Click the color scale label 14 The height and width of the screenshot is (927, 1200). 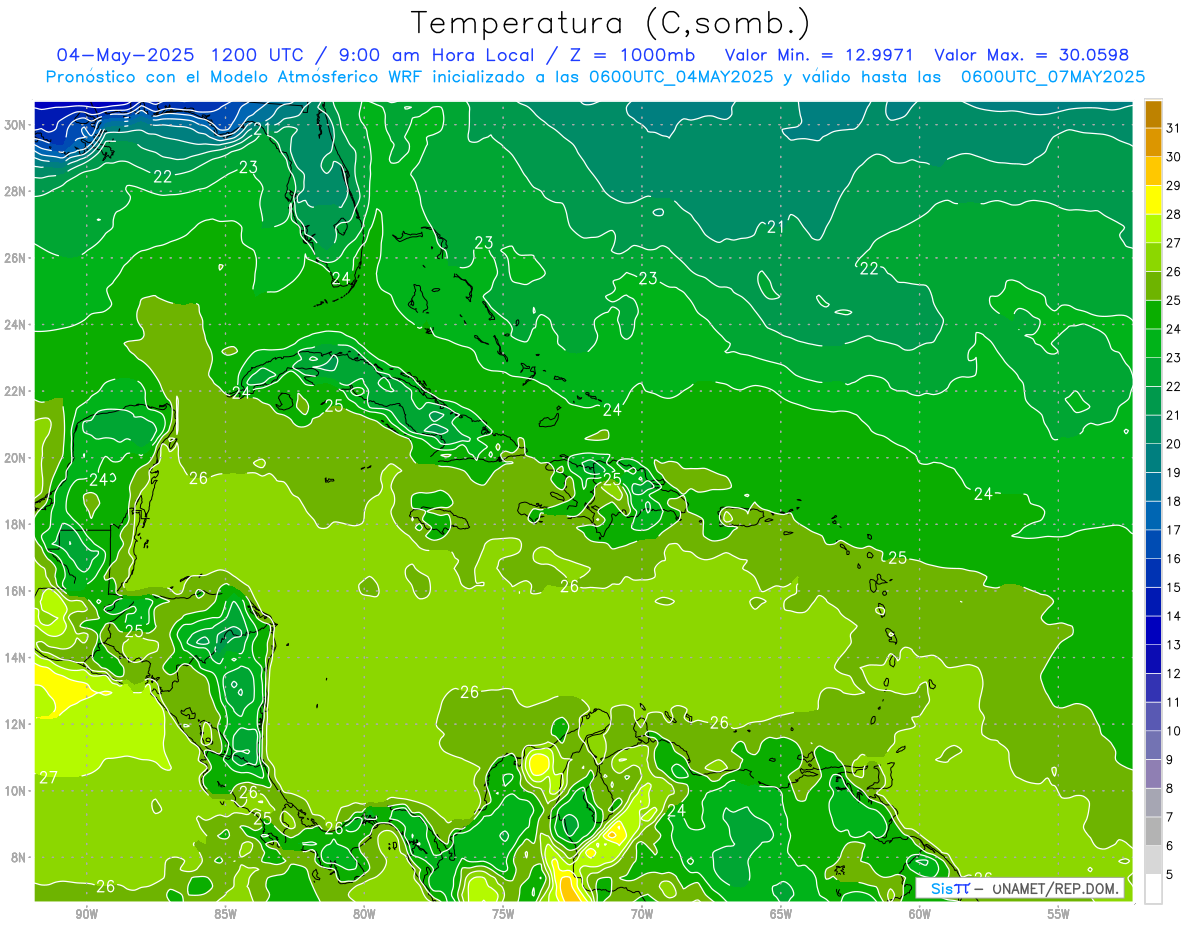click(x=1174, y=616)
